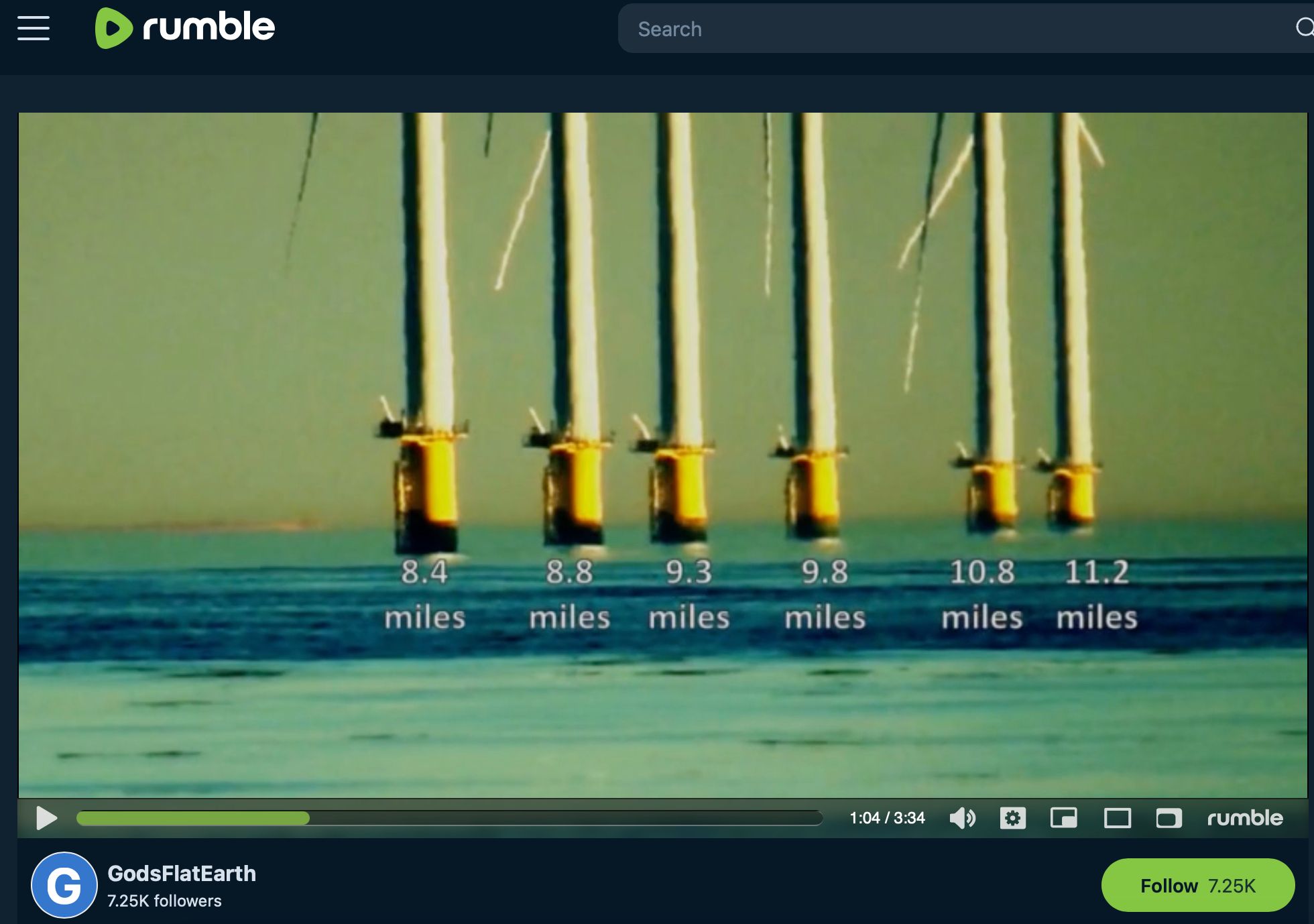This screenshot has width=1314, height=924.
Task: Enter fullscreen mode
Action: coord(1169,818)
